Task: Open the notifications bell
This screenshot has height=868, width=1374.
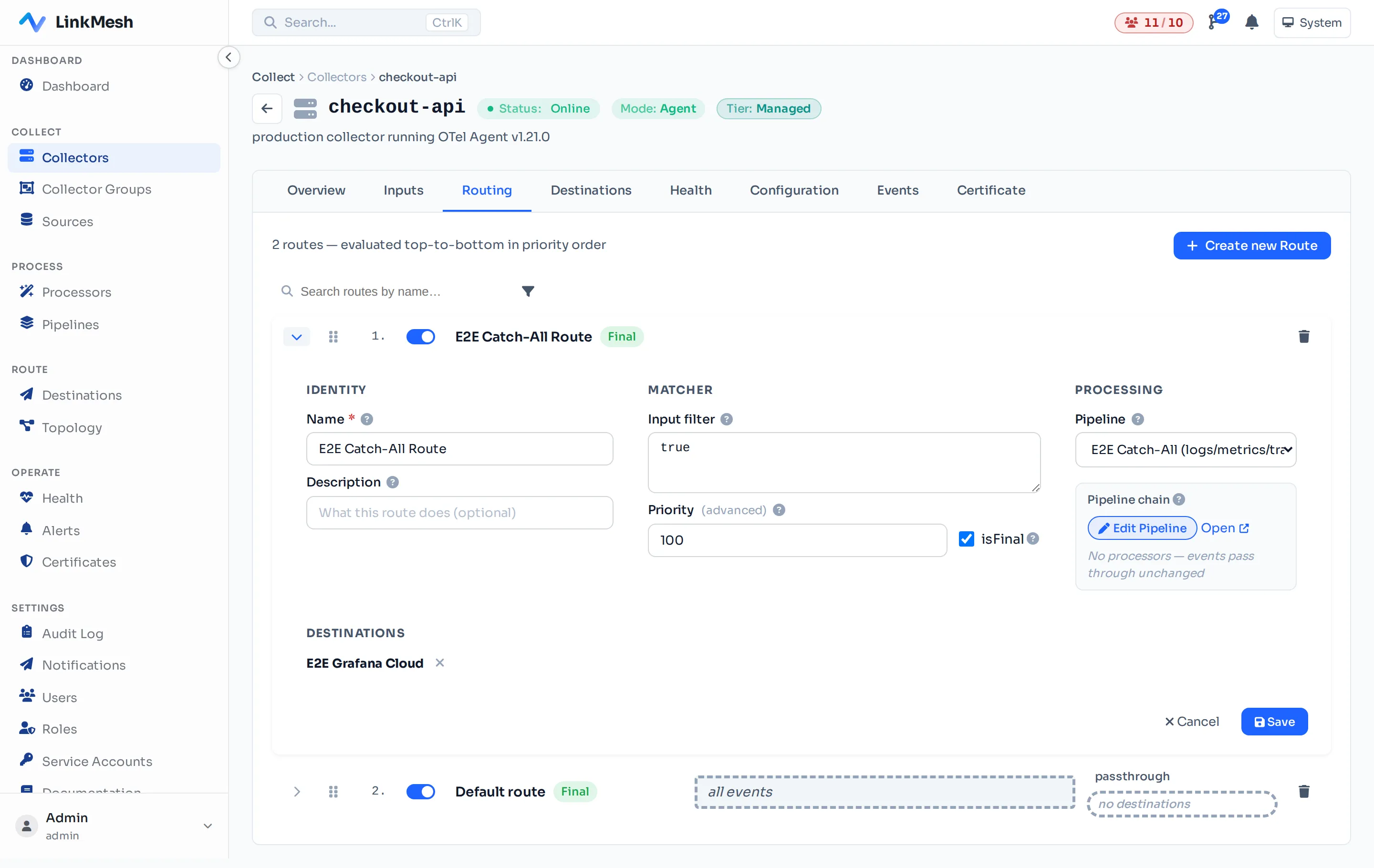Action: point(1251,22)
